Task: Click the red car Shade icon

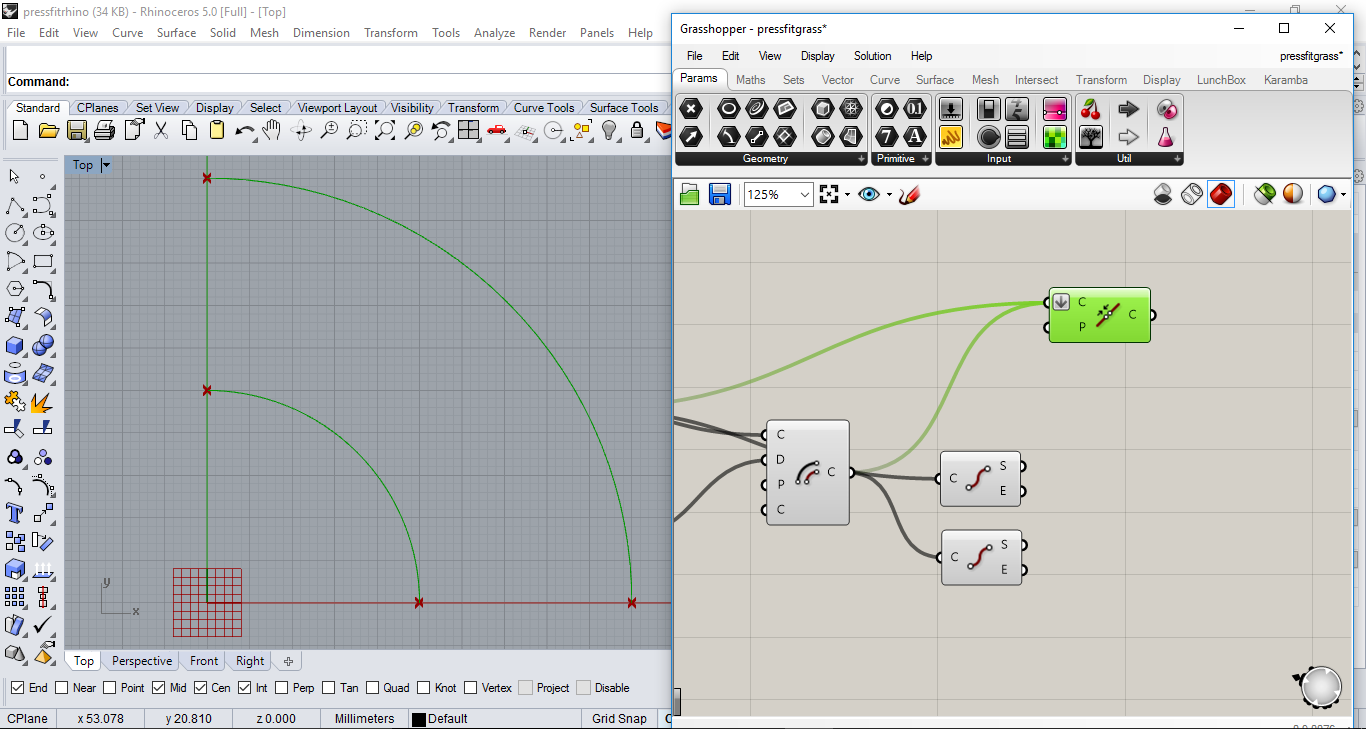Action: click(x=497, y=130)
